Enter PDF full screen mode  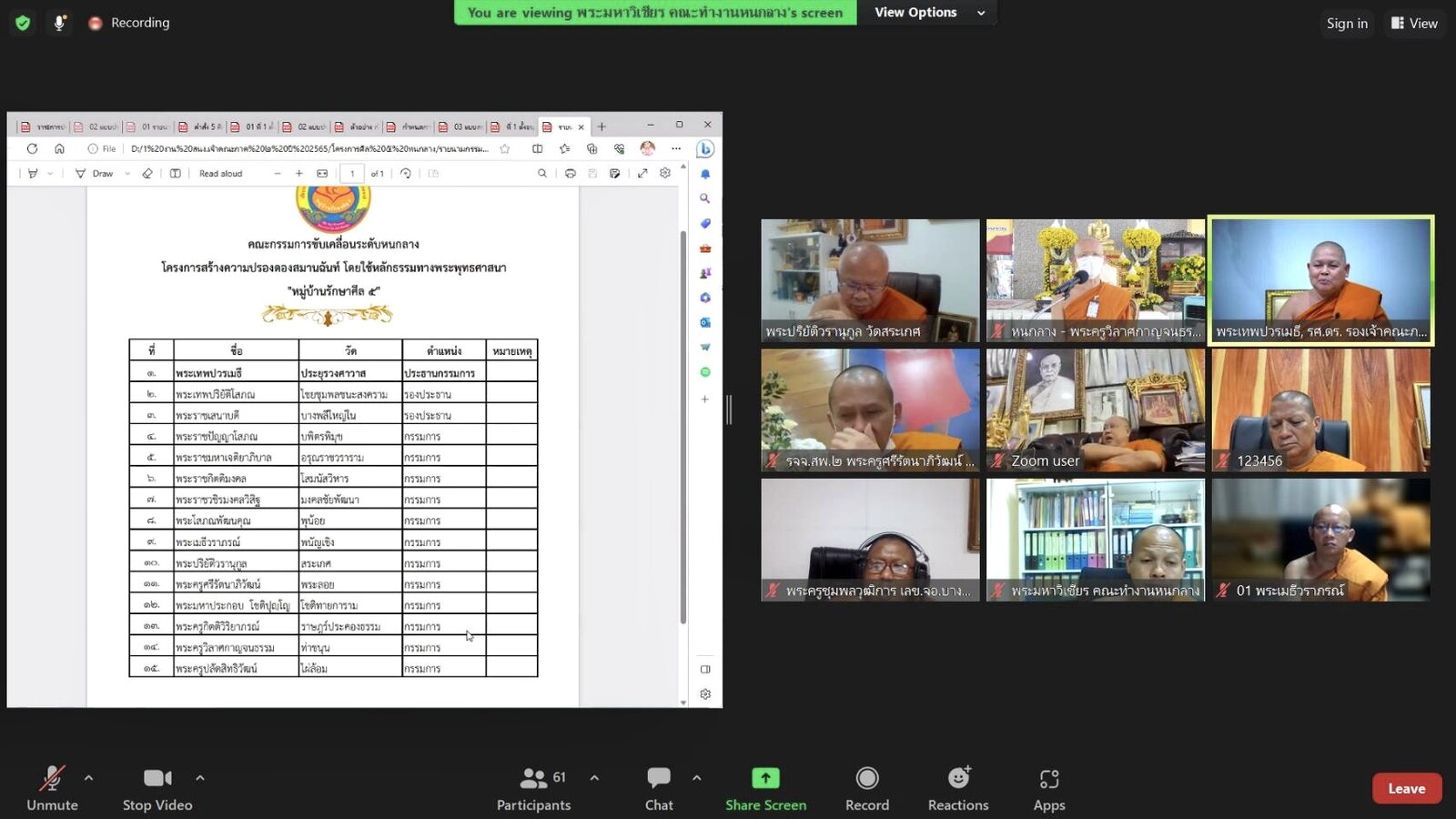pos(642,173)
